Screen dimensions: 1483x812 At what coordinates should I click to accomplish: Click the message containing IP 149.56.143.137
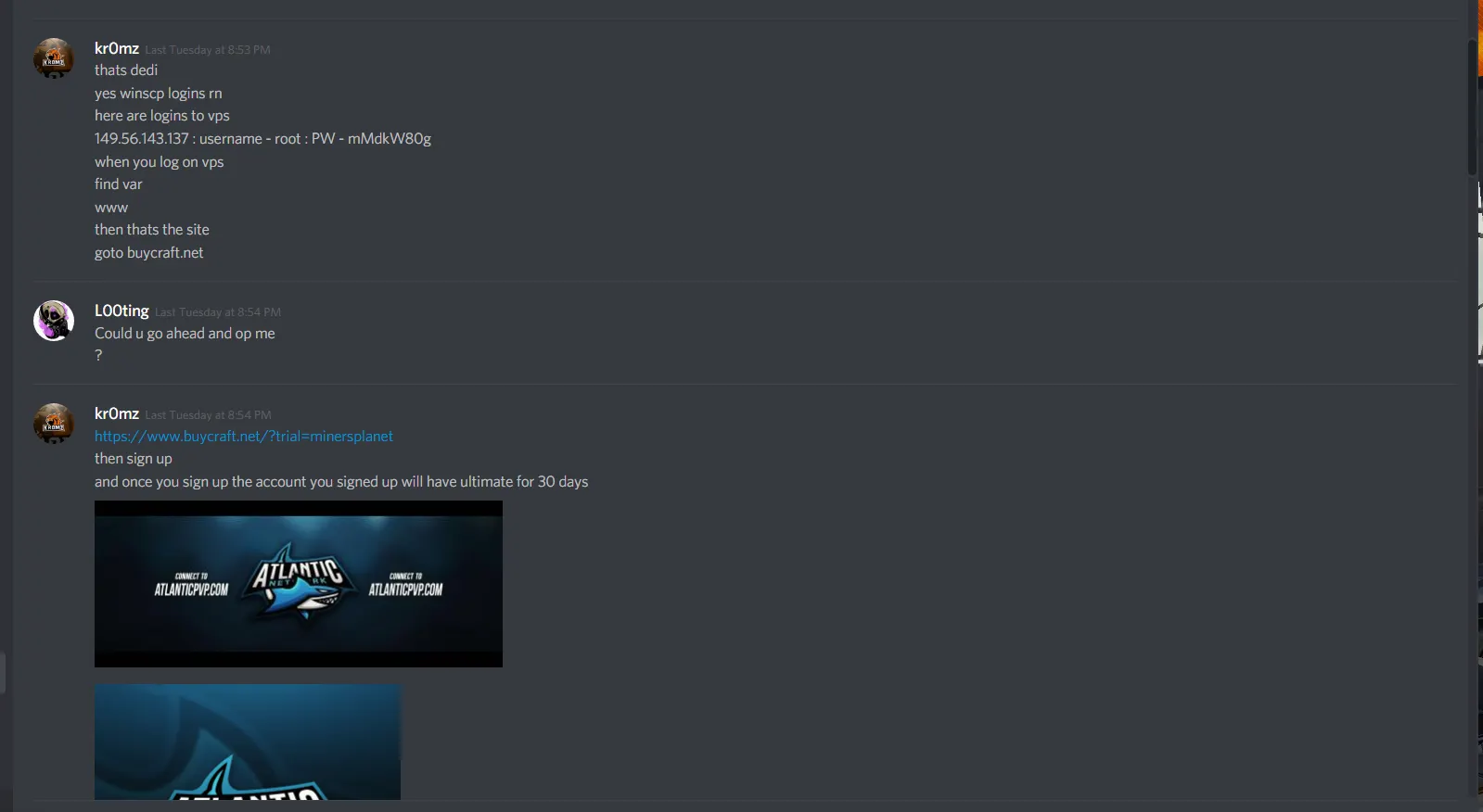coord(262,139)
